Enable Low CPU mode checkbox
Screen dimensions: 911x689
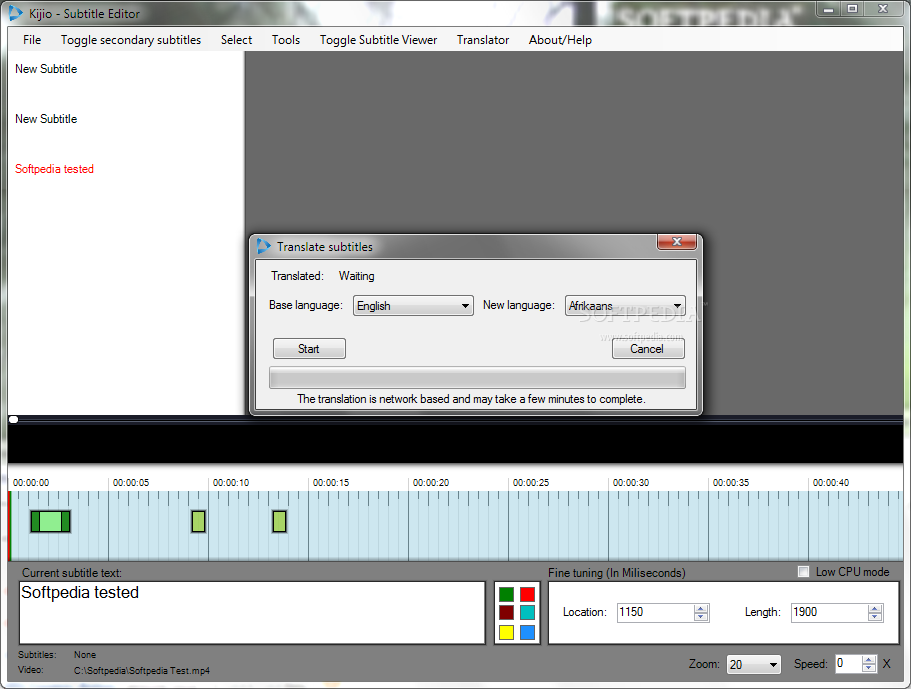804,572
